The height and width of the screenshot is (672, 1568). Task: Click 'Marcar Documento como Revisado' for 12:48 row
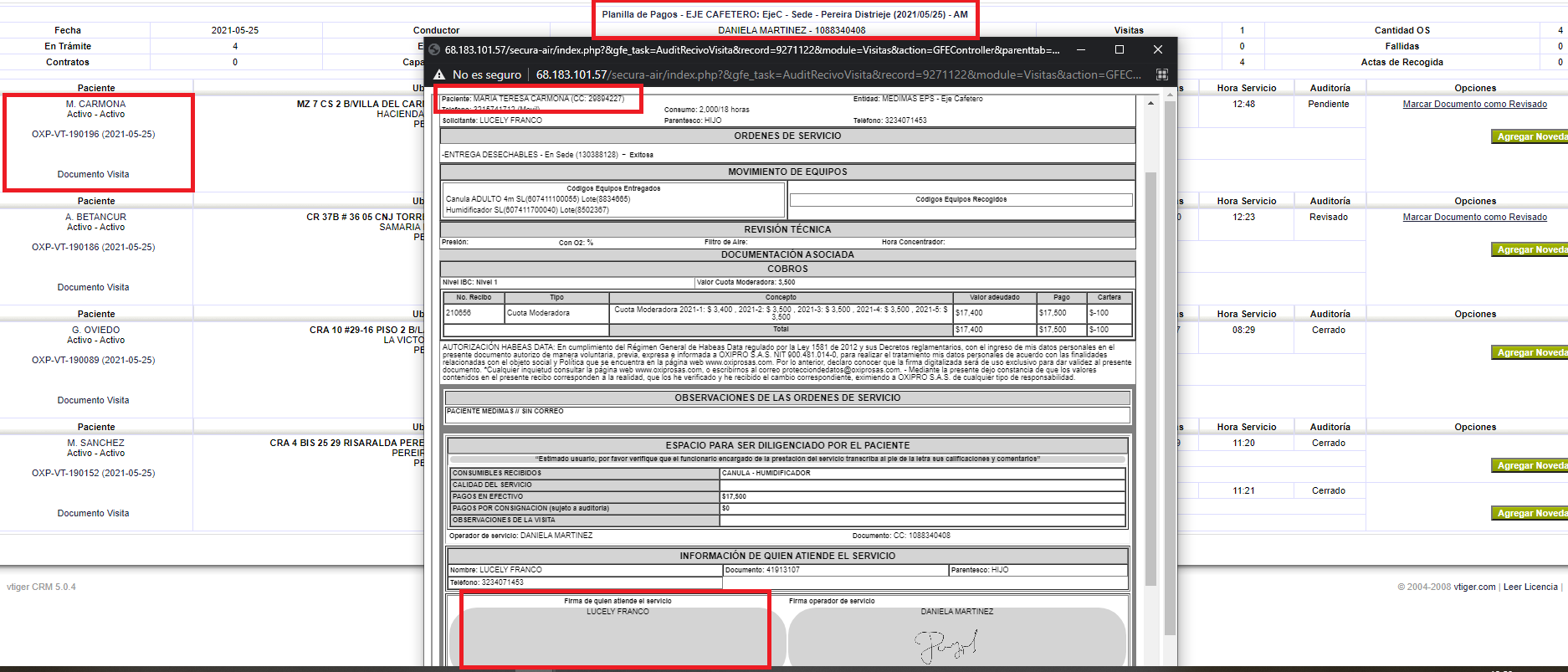1474,104
